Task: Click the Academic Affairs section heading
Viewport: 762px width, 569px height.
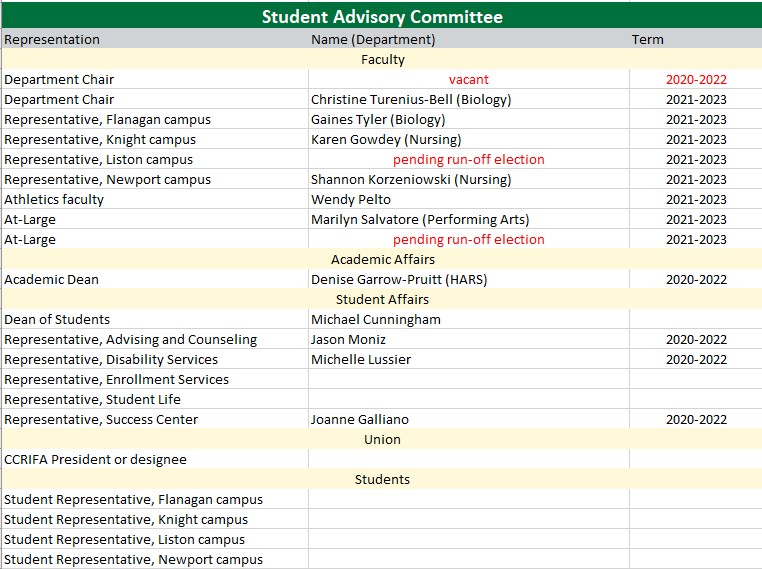Action: [381, 260]
